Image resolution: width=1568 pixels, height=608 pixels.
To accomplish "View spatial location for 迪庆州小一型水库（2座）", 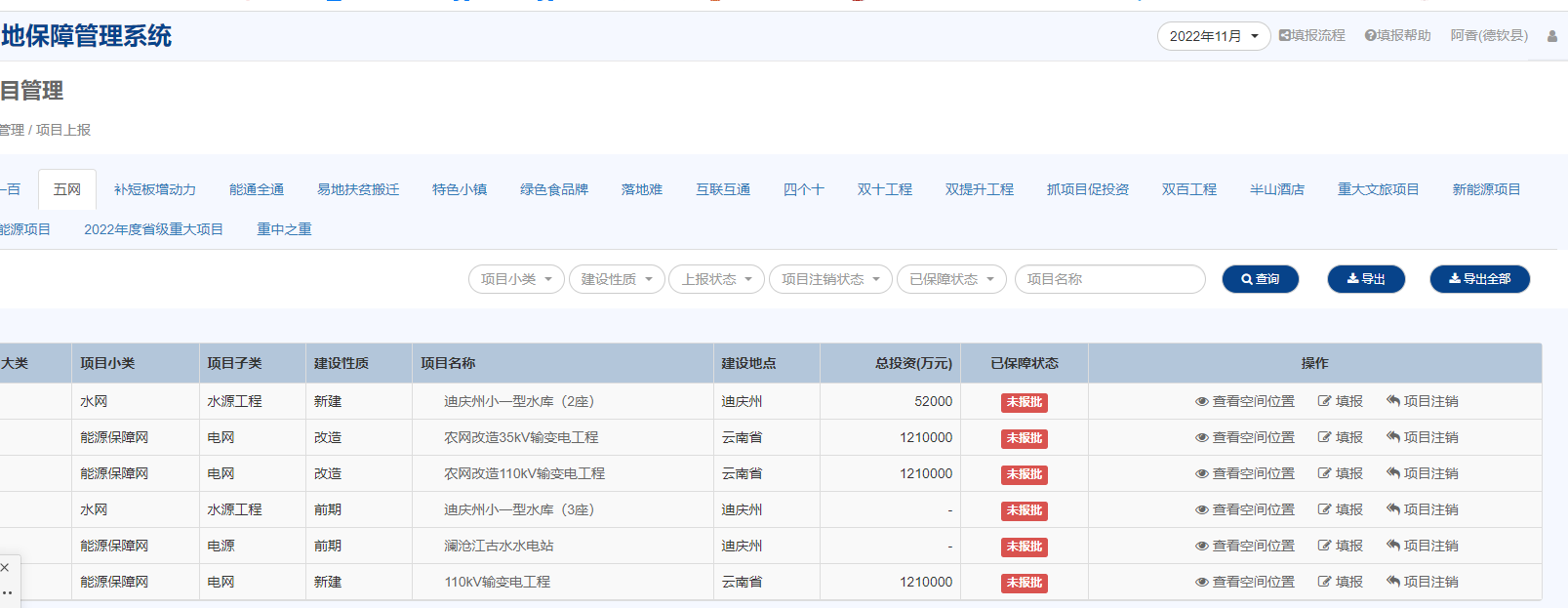I will pos(1244,401).
